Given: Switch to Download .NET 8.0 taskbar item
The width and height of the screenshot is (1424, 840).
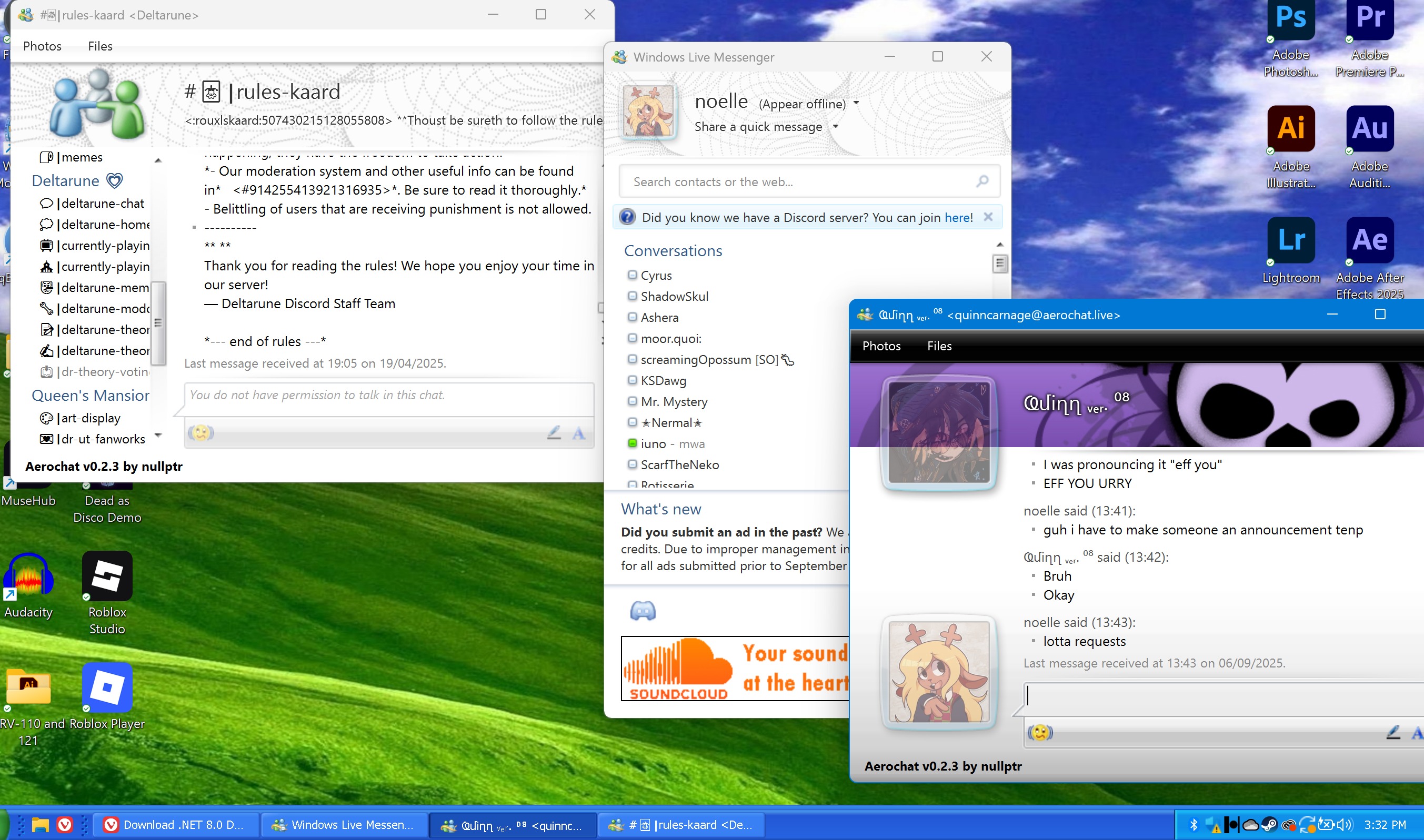Looking at the screenshot, I should coord(176,825).
